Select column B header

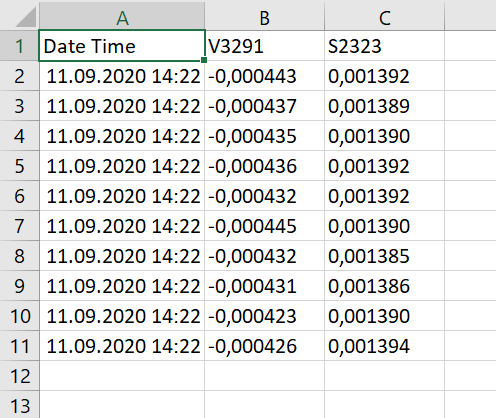click(x=264, y=16)
